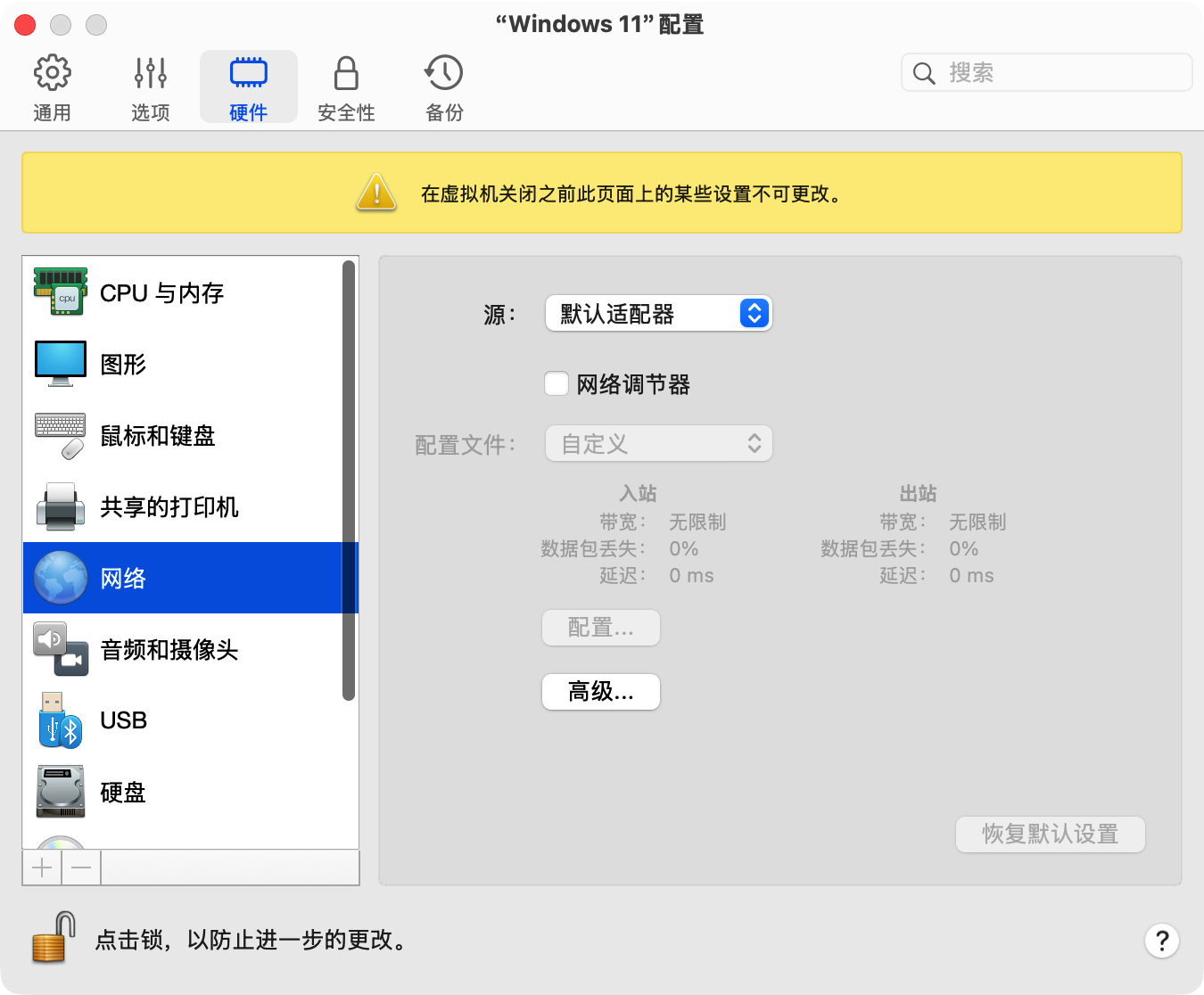Viewport: 1204px width, 995px height.
Task: Click the 入站 带宽 无限制 value
Action: tap(697, 522)
